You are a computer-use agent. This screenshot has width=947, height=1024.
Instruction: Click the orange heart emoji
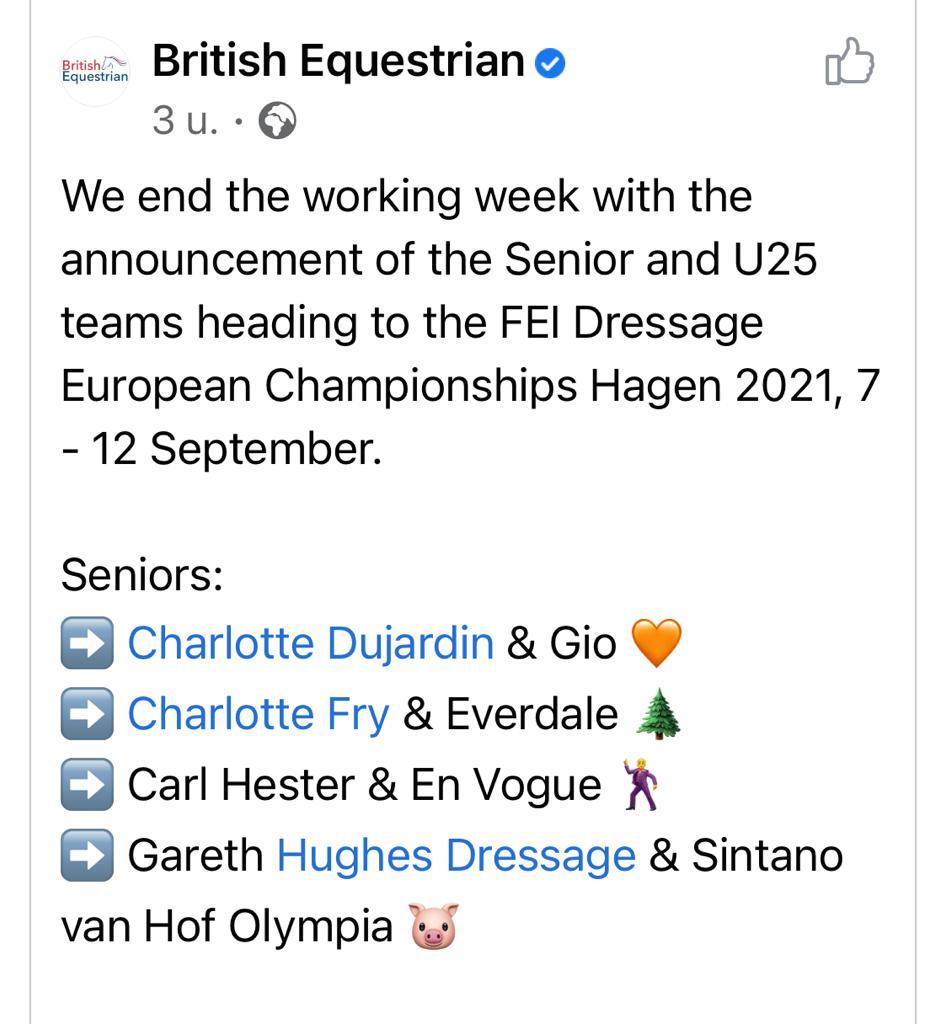point(656,643)
